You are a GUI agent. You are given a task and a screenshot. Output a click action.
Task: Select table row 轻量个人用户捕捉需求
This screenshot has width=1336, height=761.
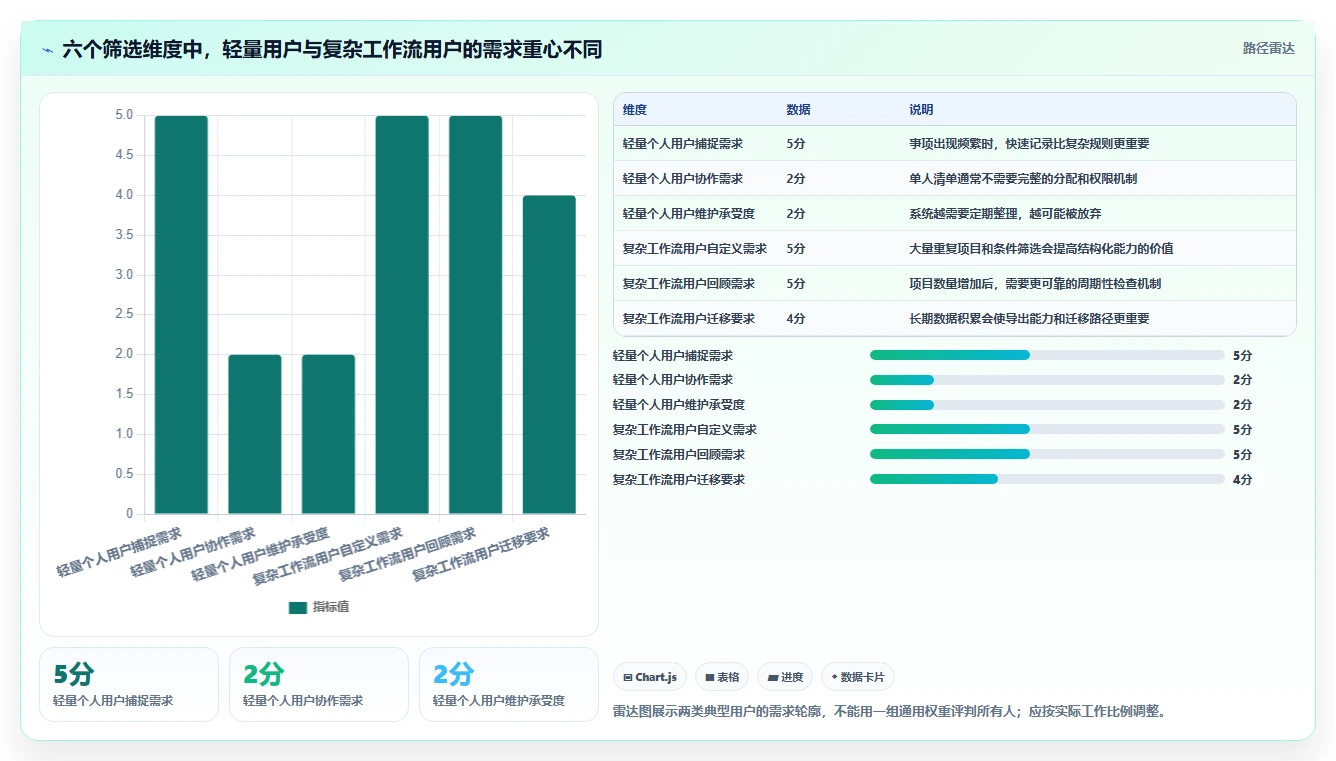[x=954, y=143]
